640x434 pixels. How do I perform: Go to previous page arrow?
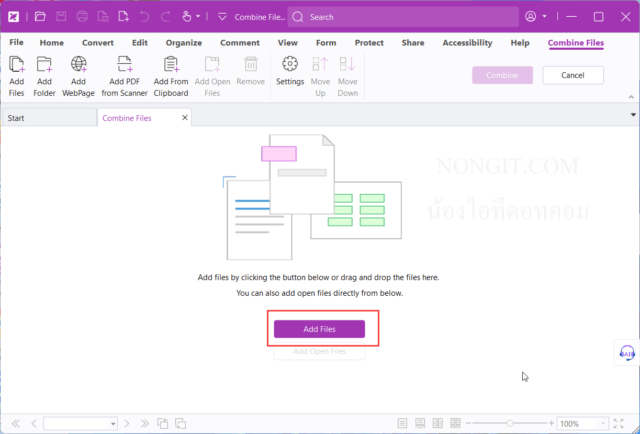click(34, 423)
